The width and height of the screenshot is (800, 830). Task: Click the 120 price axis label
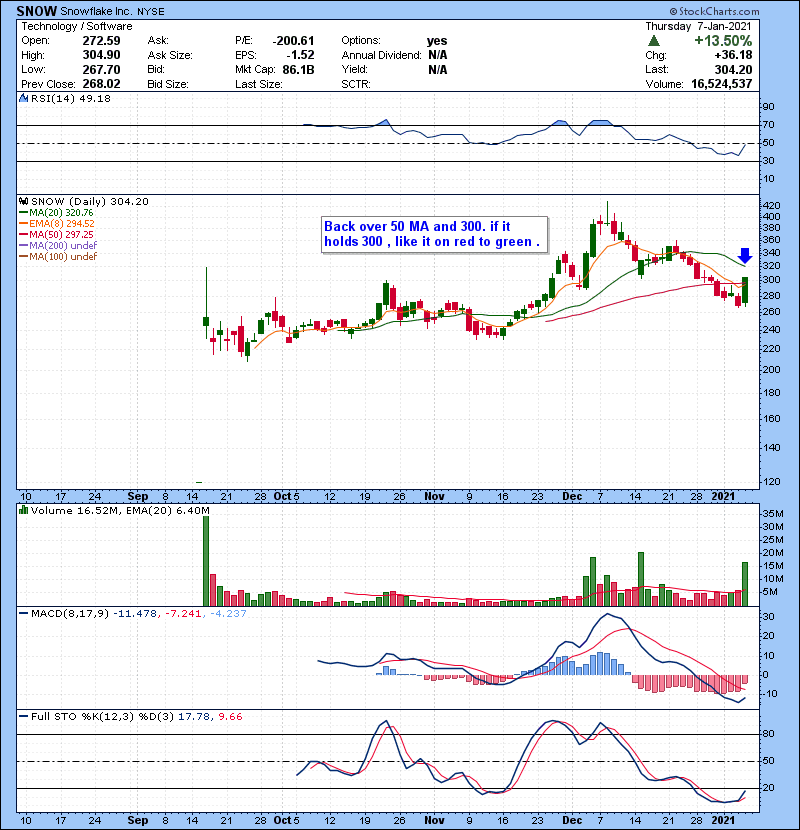click(771, 482)
